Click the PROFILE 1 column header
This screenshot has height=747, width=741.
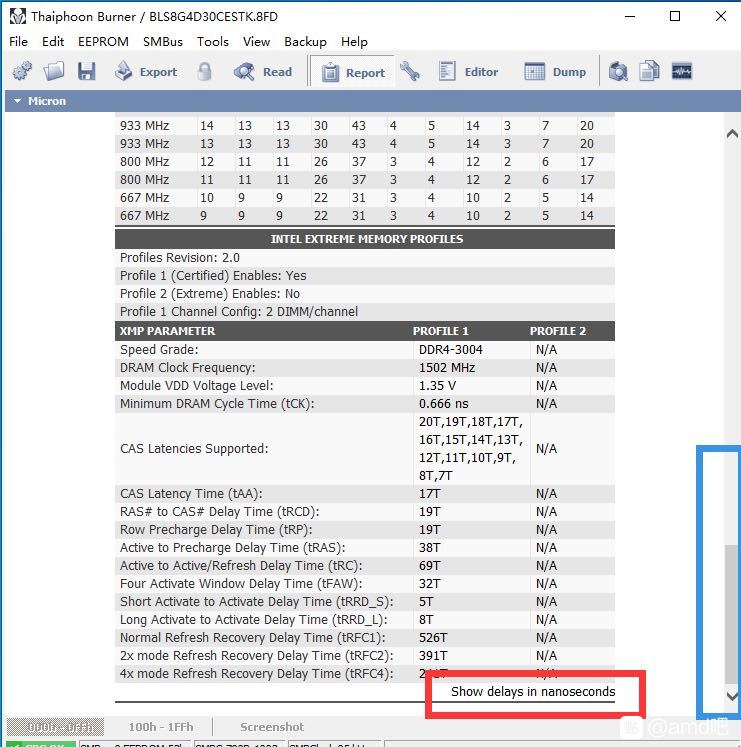click(440, 331)
